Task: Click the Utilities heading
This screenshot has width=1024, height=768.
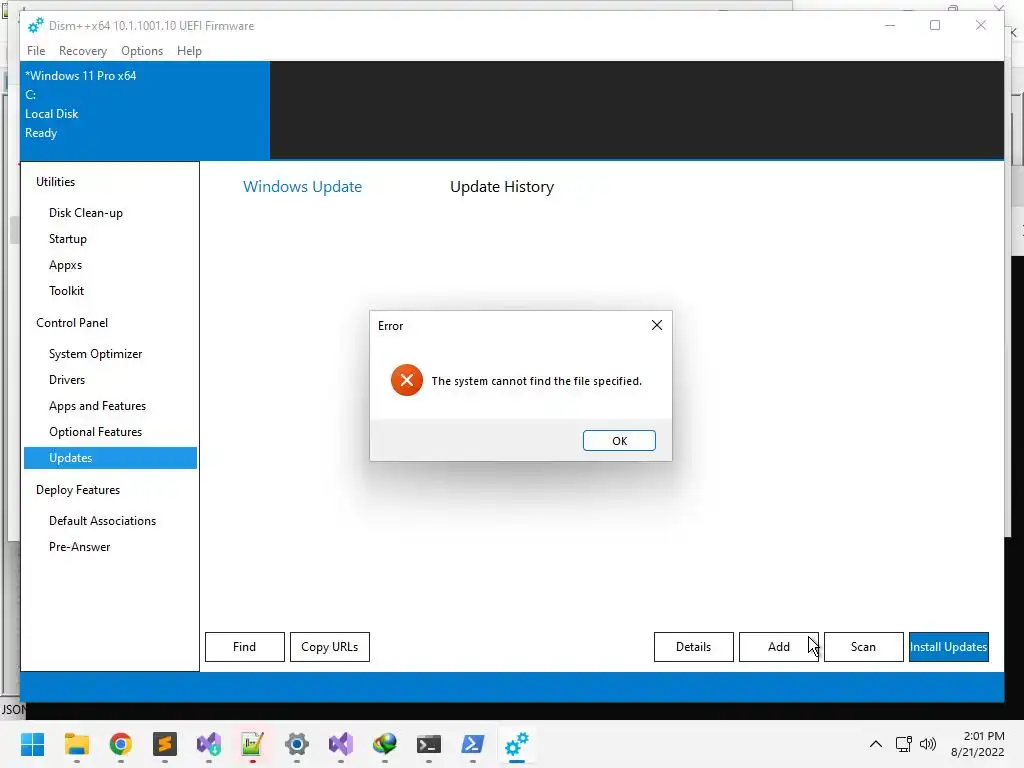Action: click(56, 182)
